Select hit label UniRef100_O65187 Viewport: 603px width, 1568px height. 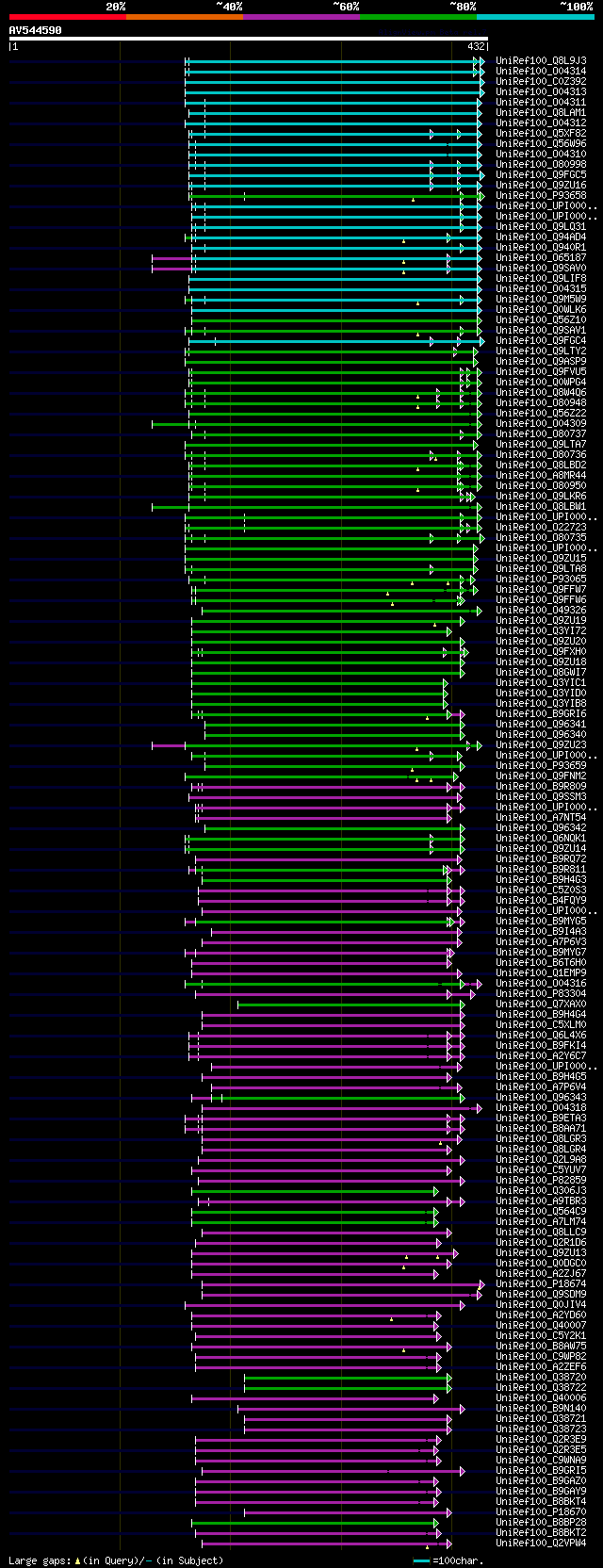click(x=541, y=257)
